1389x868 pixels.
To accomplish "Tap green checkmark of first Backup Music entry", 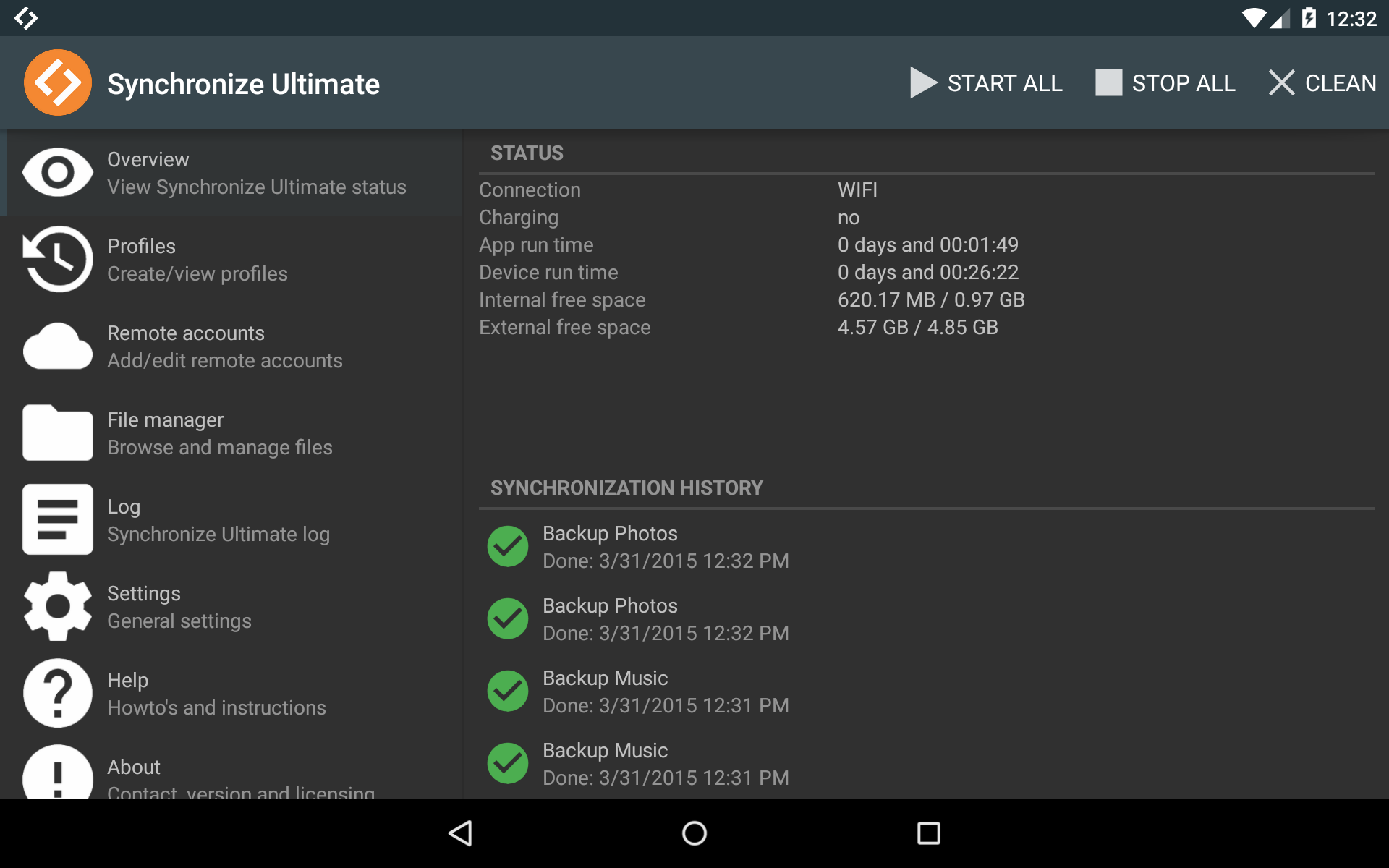I will pyautogui.click(x=508, y=691).
